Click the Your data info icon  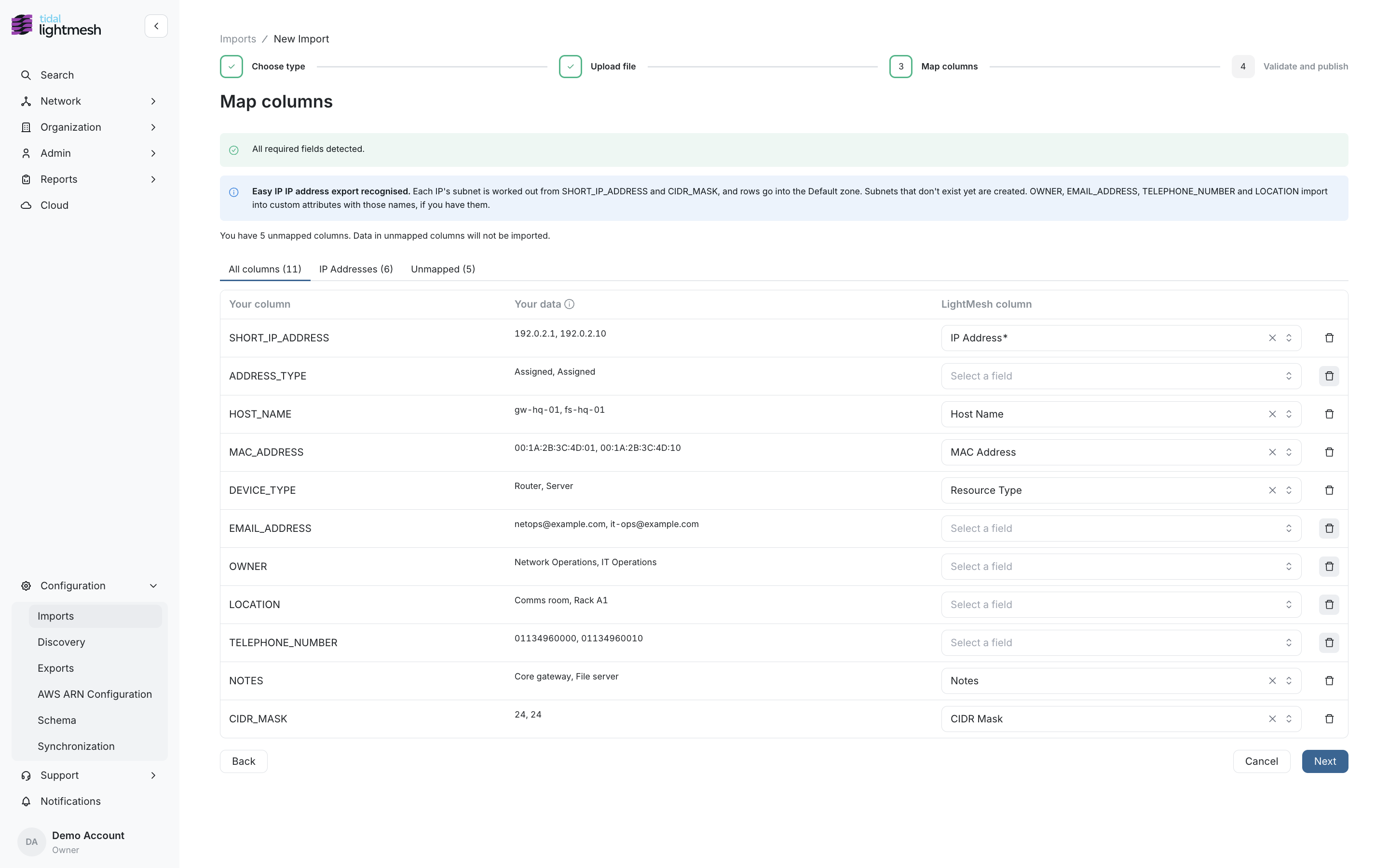(569, 304)
